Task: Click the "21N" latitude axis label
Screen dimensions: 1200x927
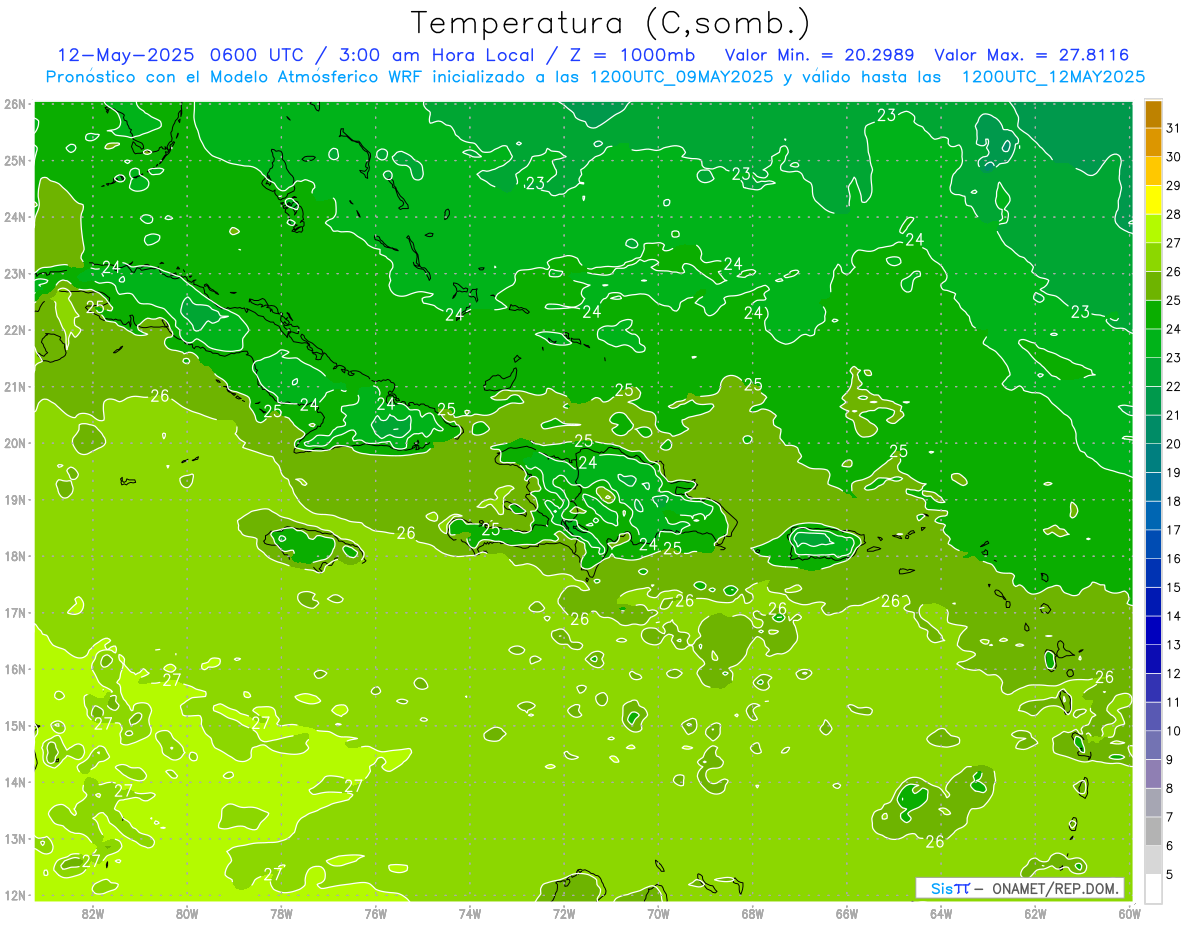Action: pos(14,386)
